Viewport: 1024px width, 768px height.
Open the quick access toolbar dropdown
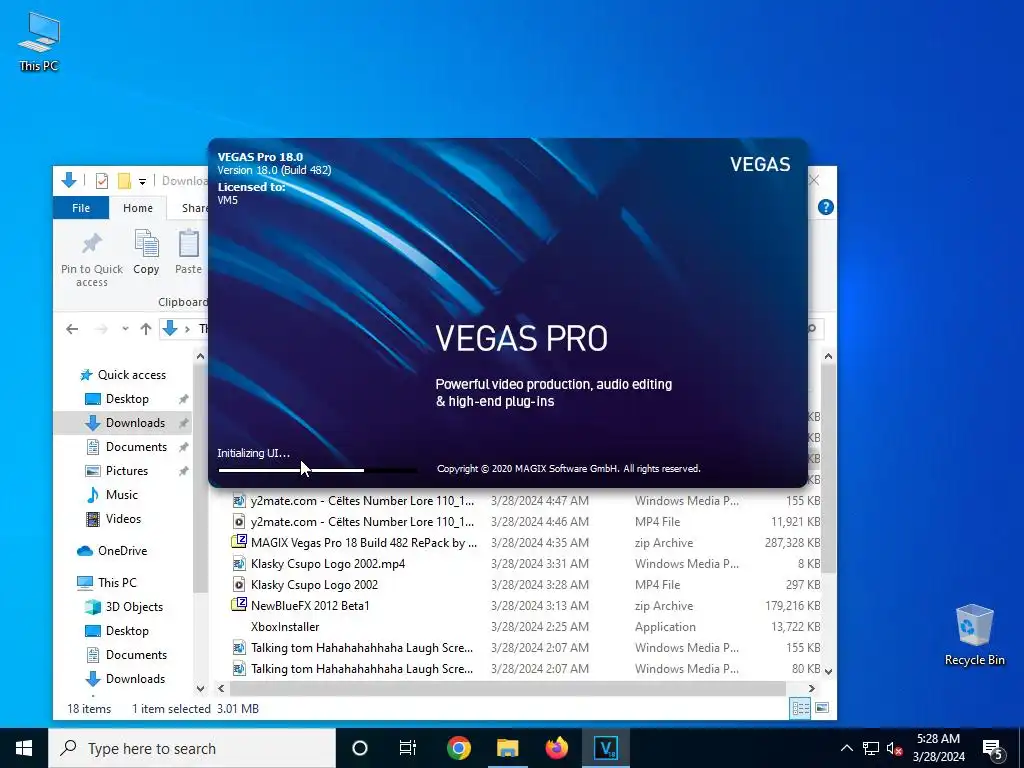[142, 182]
